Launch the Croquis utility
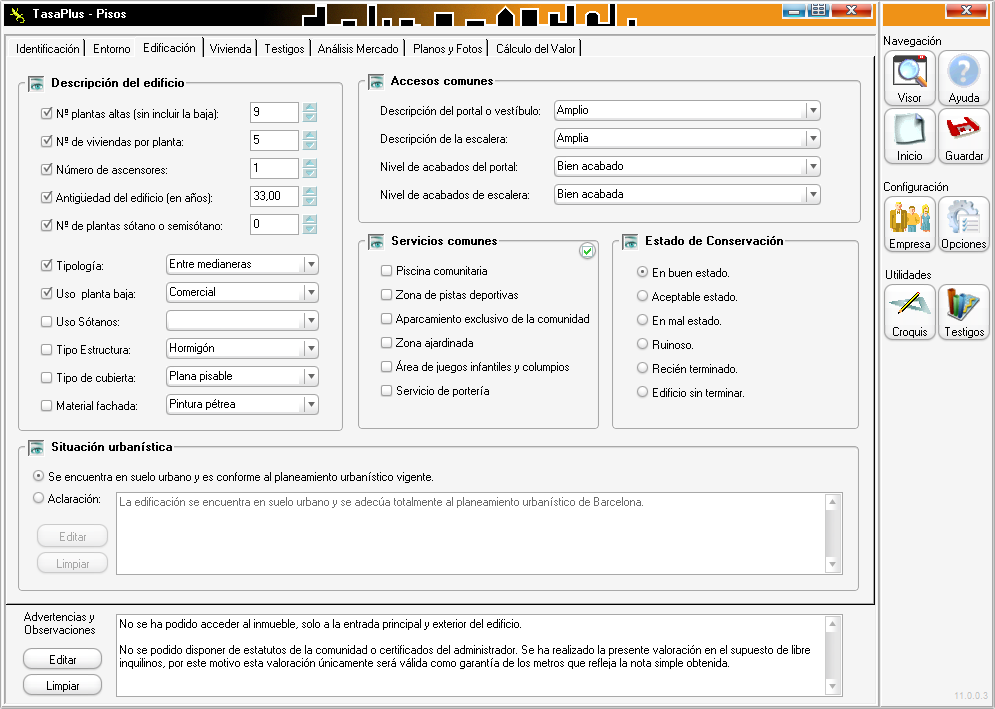 (909, 312)
